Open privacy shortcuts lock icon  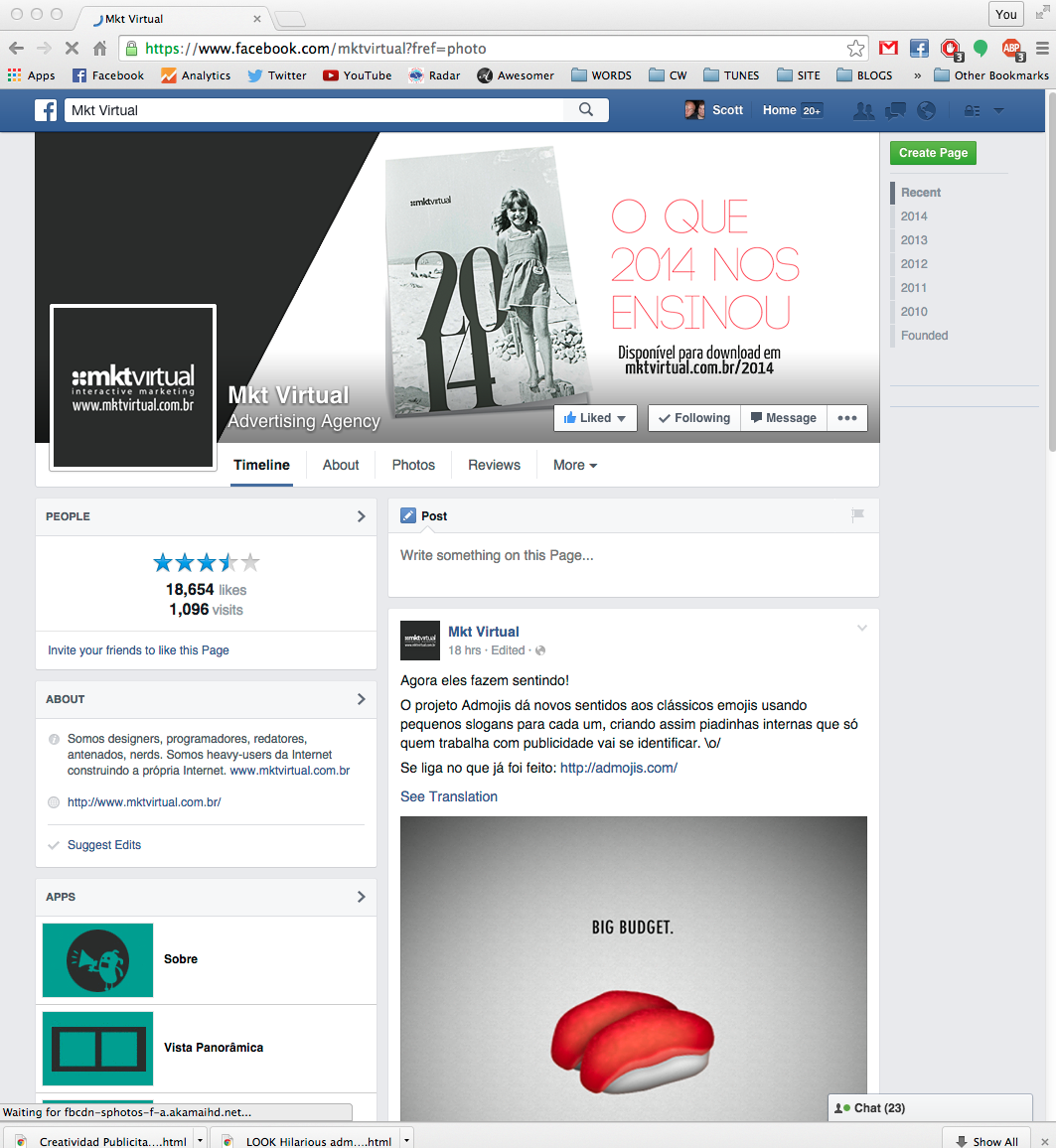[972, 110]
